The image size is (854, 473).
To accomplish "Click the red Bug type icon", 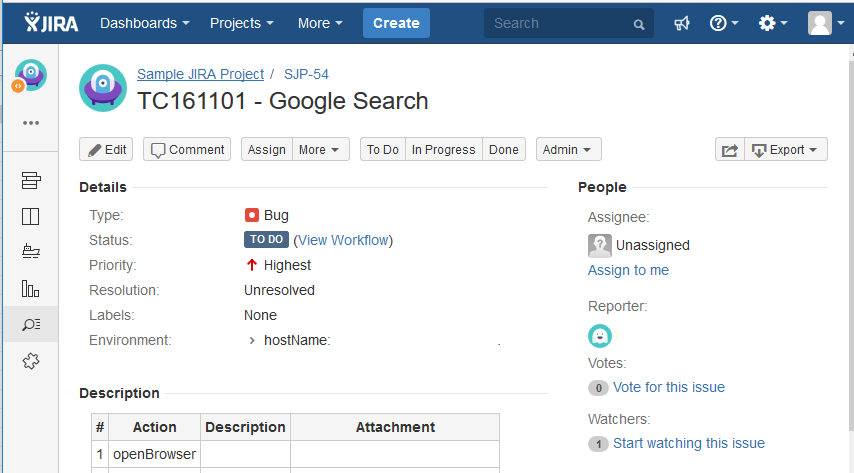I will click(251, 215).
